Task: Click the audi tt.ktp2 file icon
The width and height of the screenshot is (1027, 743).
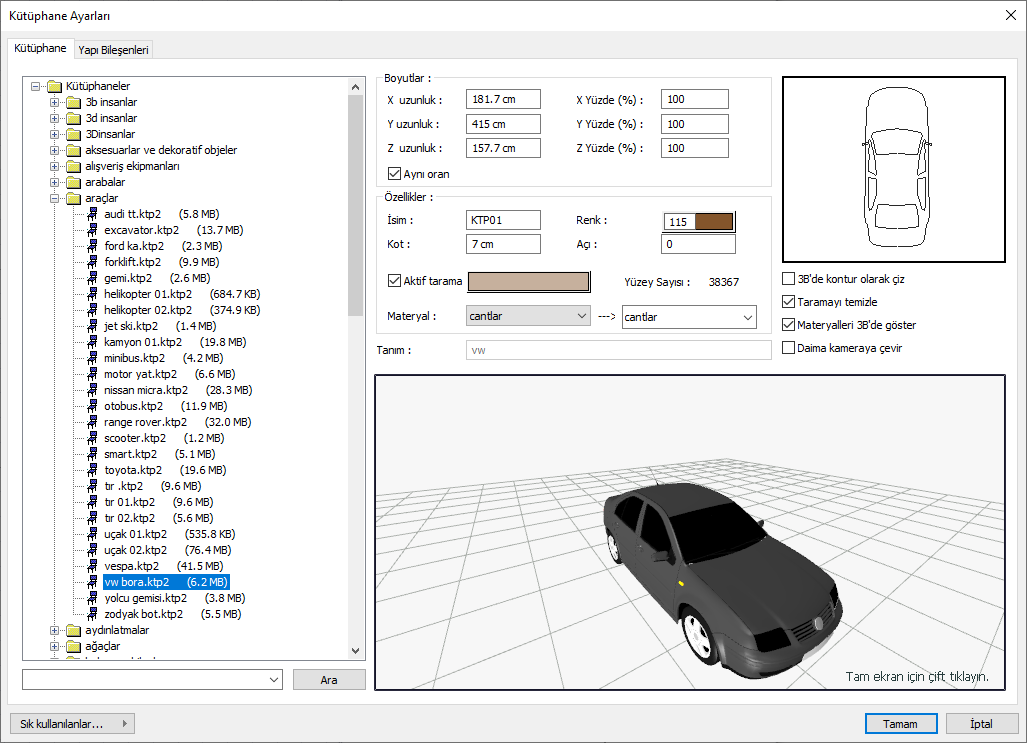Action: 94,214
